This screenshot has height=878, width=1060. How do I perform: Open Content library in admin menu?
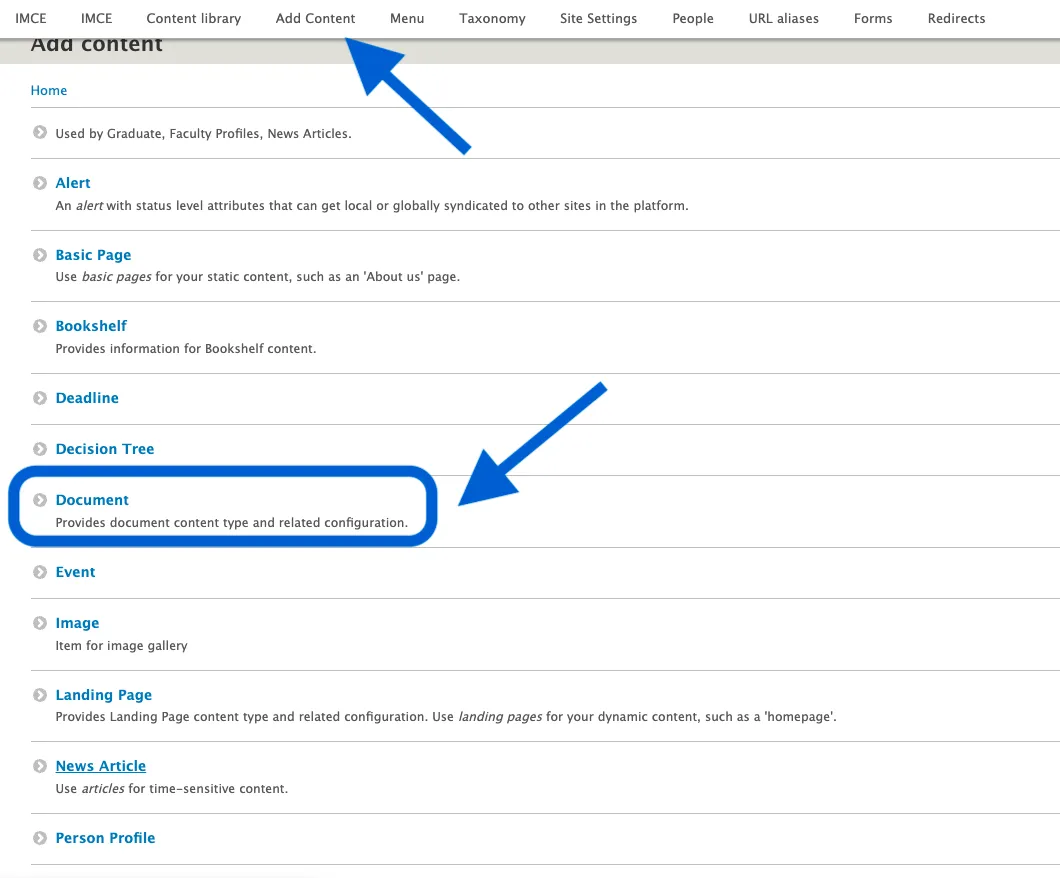194,18
